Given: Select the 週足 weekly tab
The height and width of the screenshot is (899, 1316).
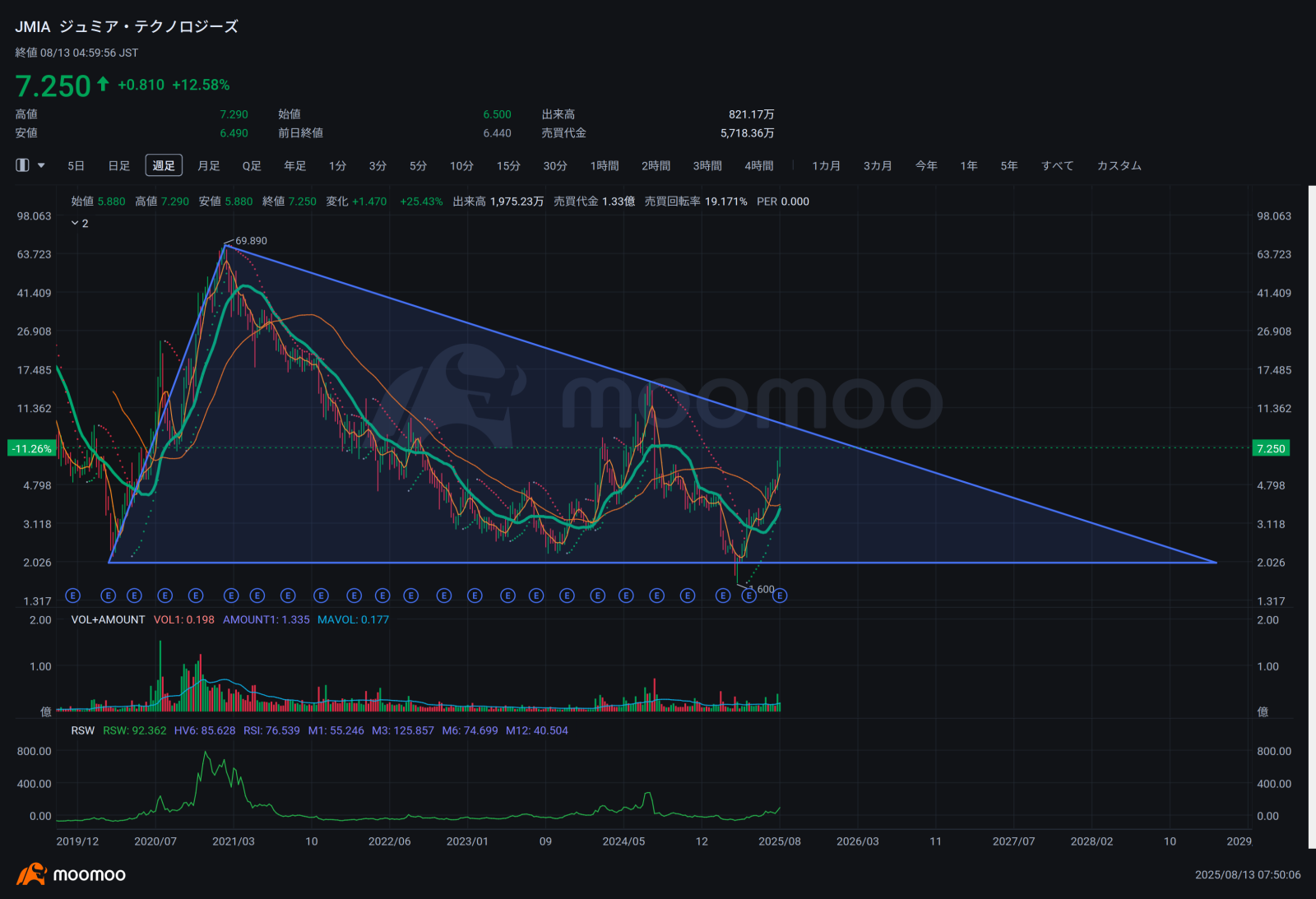Looking at the screenshot, I should (x=164, y=165).
